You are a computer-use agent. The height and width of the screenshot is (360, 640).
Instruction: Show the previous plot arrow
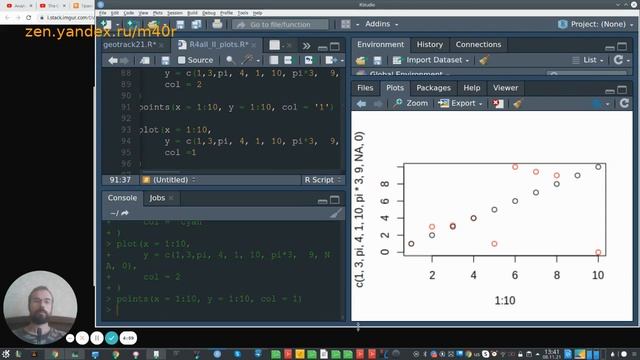361,104
